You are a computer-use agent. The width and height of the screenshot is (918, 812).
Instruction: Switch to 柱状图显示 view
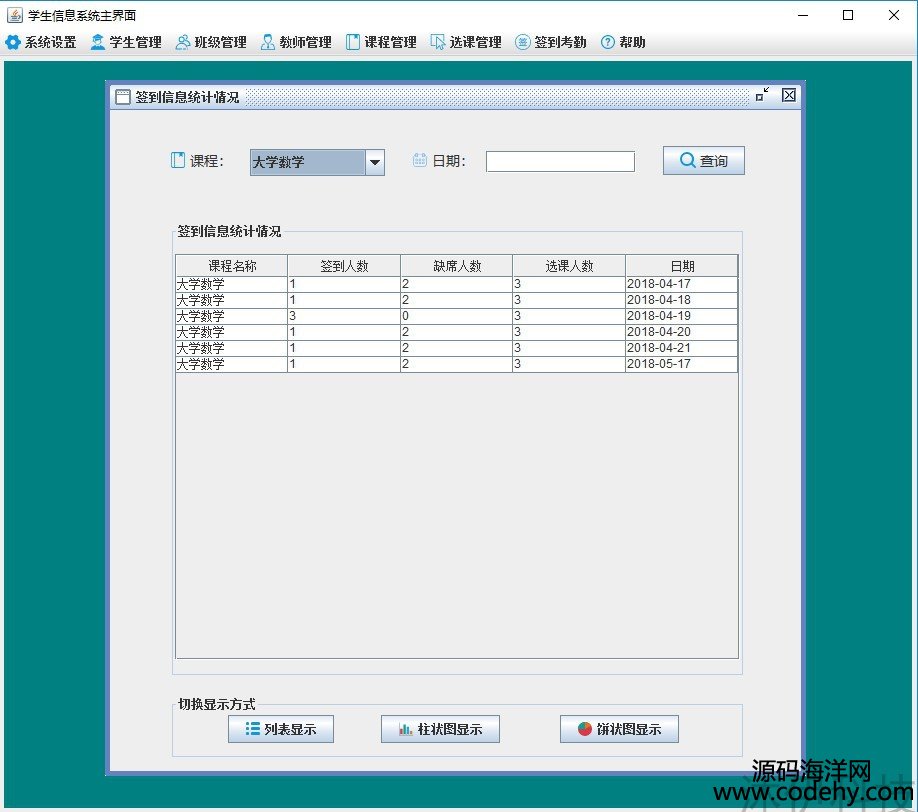[x=440, y=729]
